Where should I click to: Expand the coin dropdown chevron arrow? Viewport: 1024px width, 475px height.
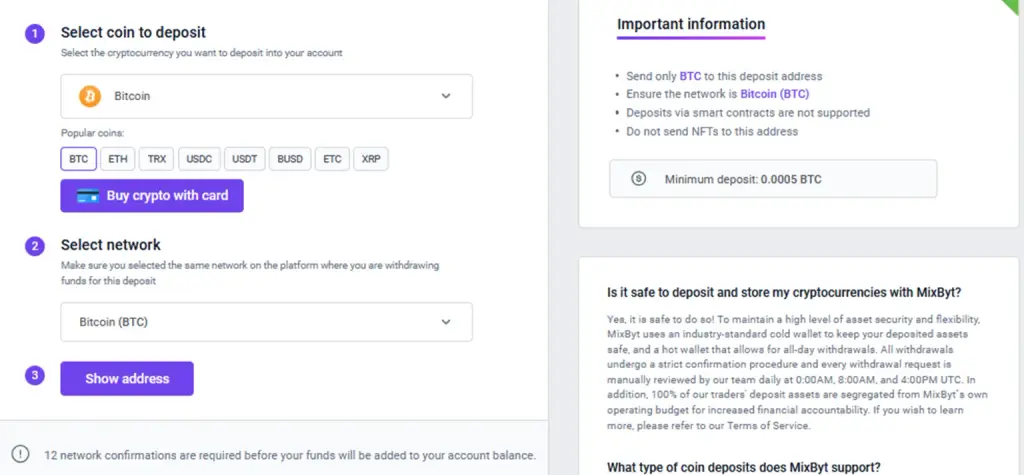click(446, 96)
